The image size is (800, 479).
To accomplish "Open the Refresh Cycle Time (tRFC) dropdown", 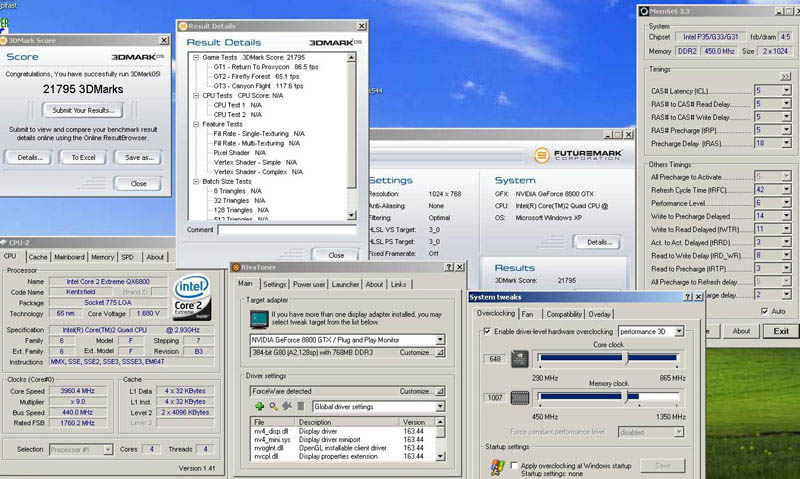I will pyautogui.click(x=786, y=189).
